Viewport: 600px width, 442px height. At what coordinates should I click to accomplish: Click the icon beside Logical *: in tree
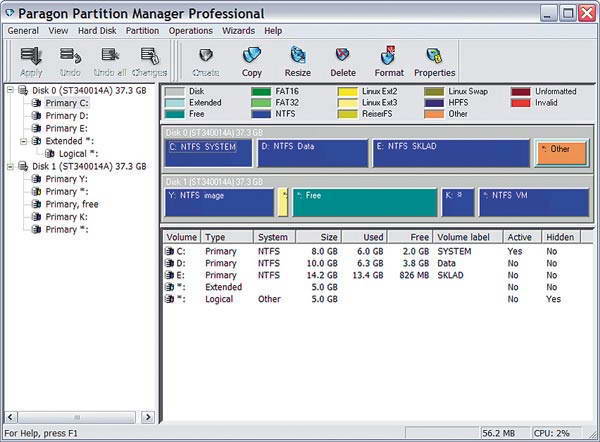coord(50,154)
